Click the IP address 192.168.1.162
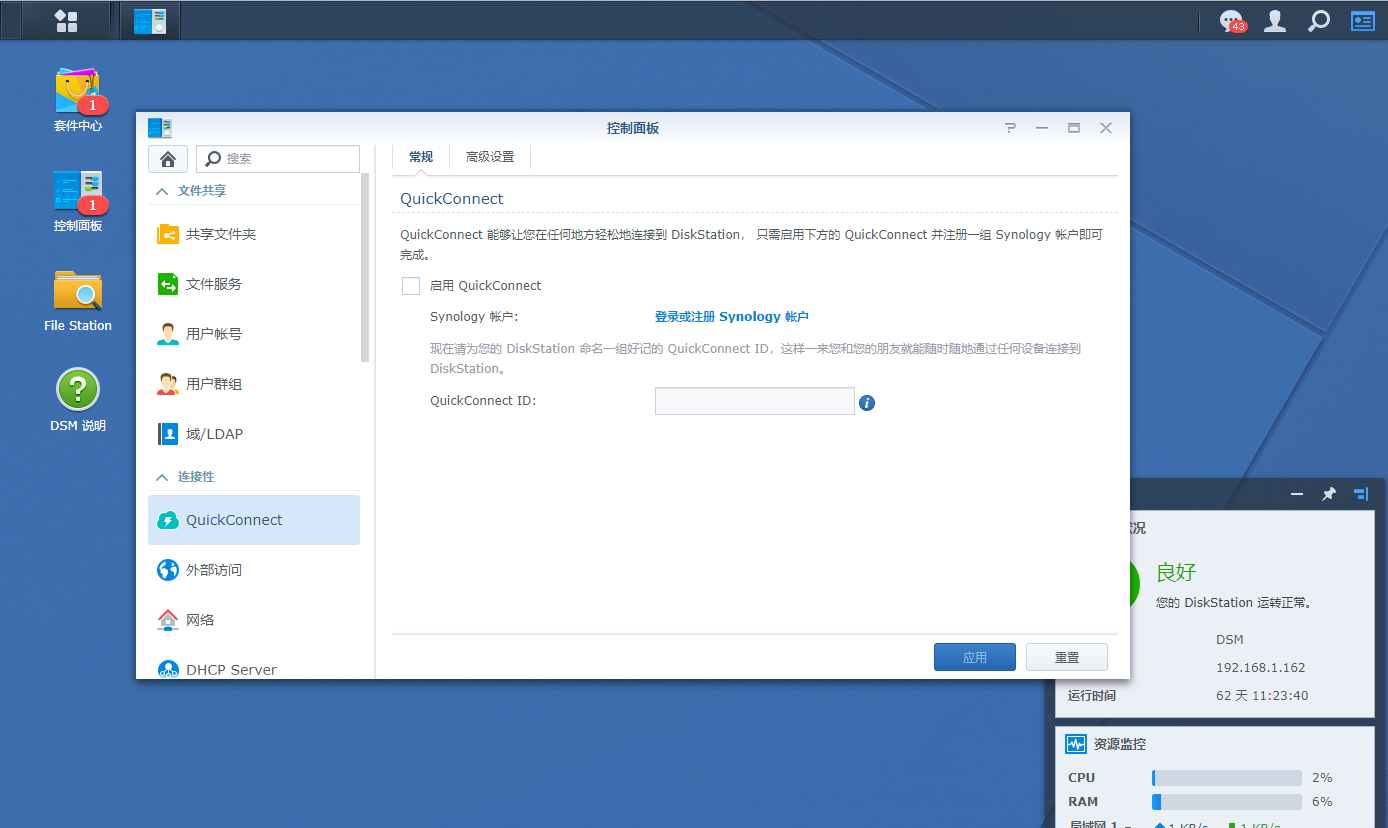 (x=1261, y=668)
